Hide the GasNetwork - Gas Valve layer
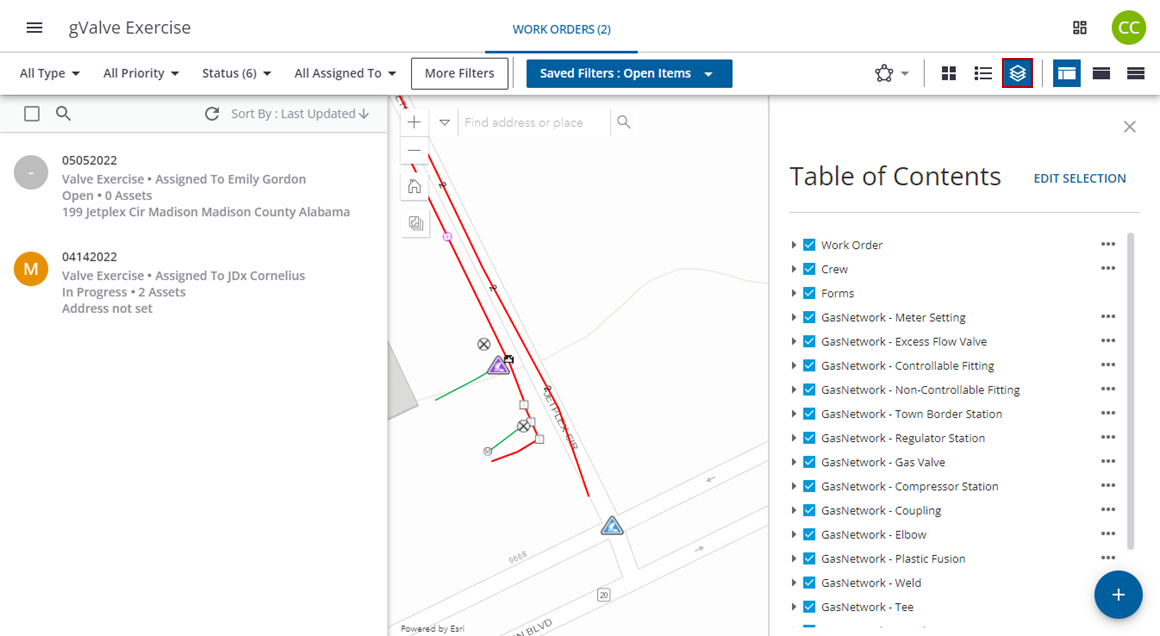The width and height of the screenshot is (1160, 636). [809, 462]
